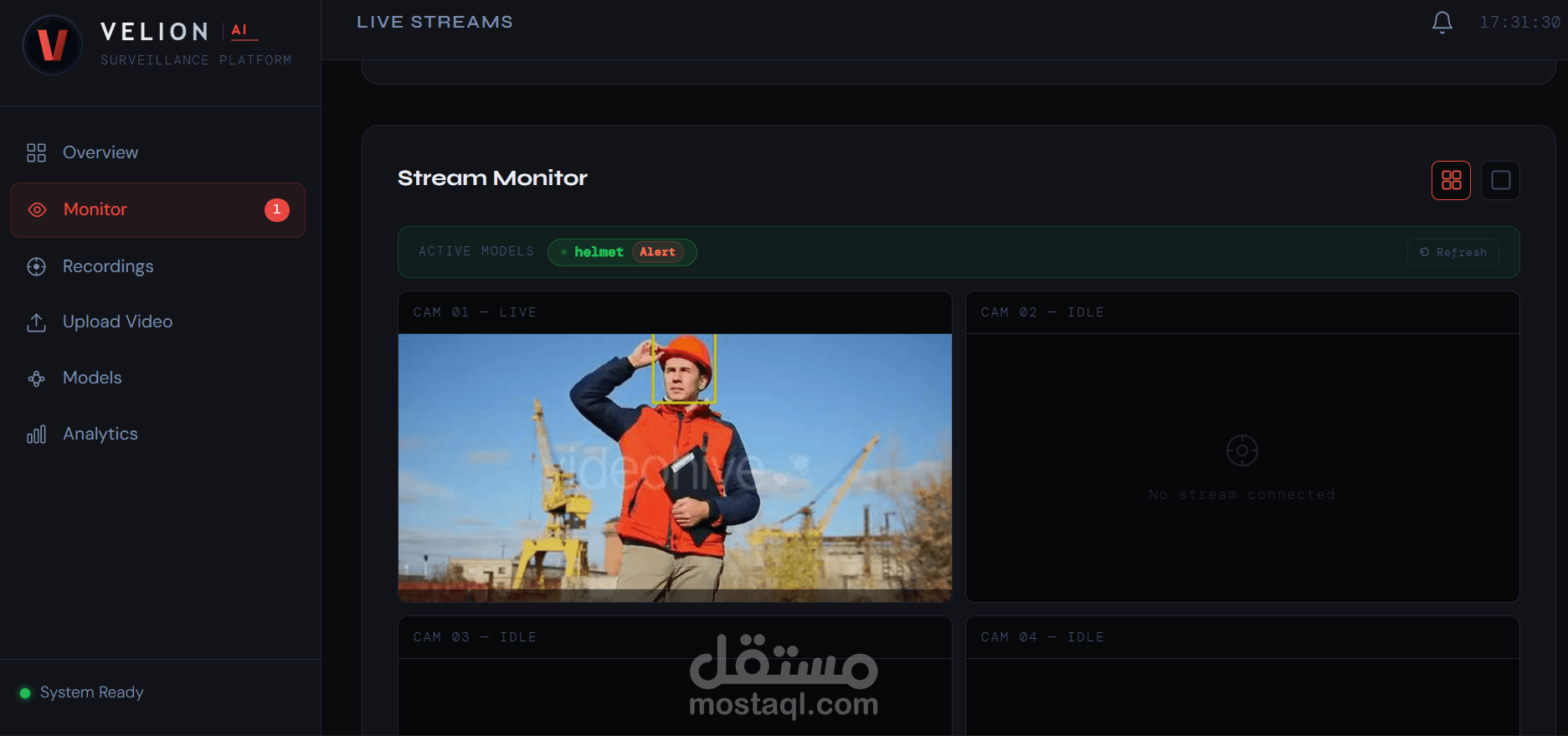
Task: Click the Stream Monitor heading
Action: (x=492, y=178)
